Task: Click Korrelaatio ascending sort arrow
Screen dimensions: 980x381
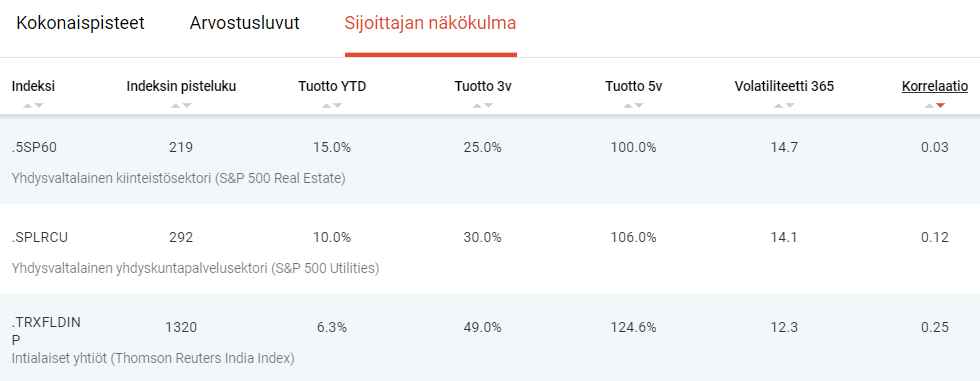Action: (x=929, y=106)
